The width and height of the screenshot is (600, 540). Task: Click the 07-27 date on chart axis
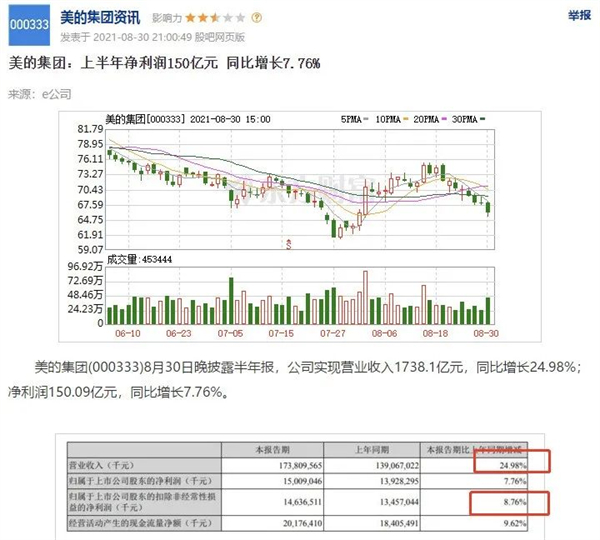(x=332, y=333)
